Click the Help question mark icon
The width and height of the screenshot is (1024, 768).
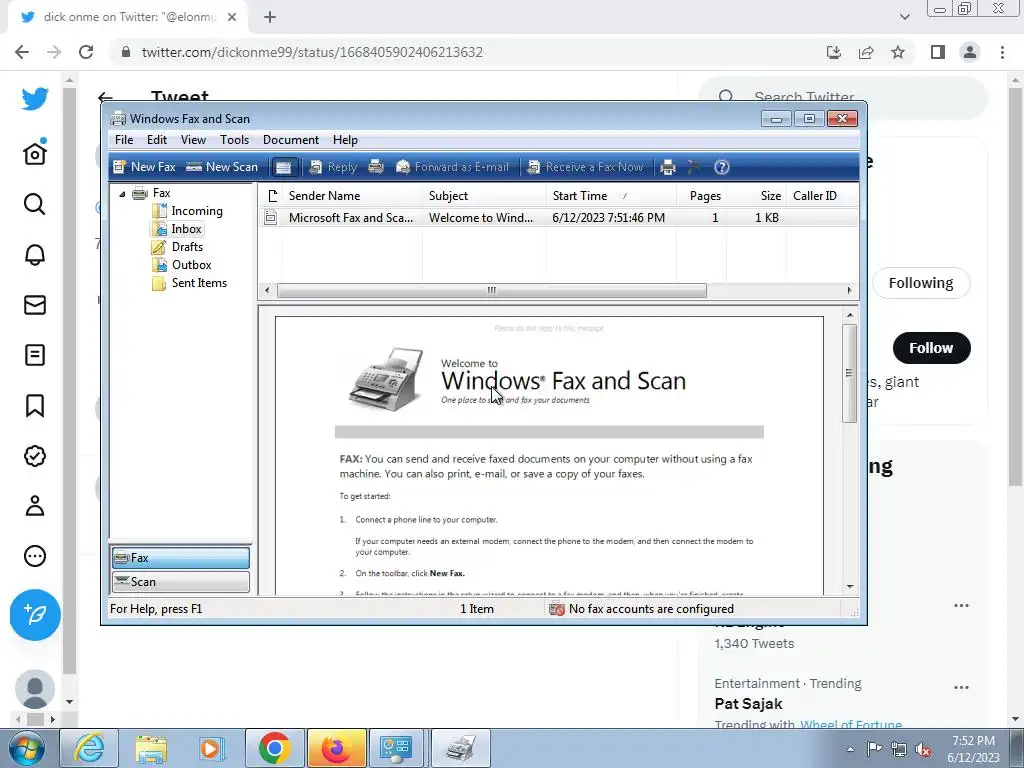(x=722, y=167)
